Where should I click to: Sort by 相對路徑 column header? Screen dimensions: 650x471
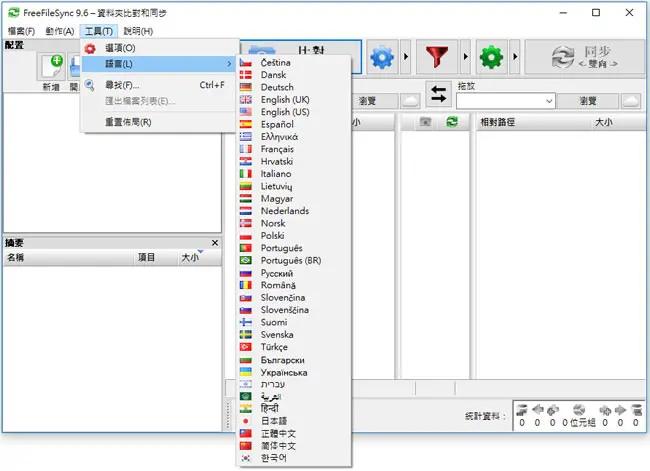[x=497, y=122]
